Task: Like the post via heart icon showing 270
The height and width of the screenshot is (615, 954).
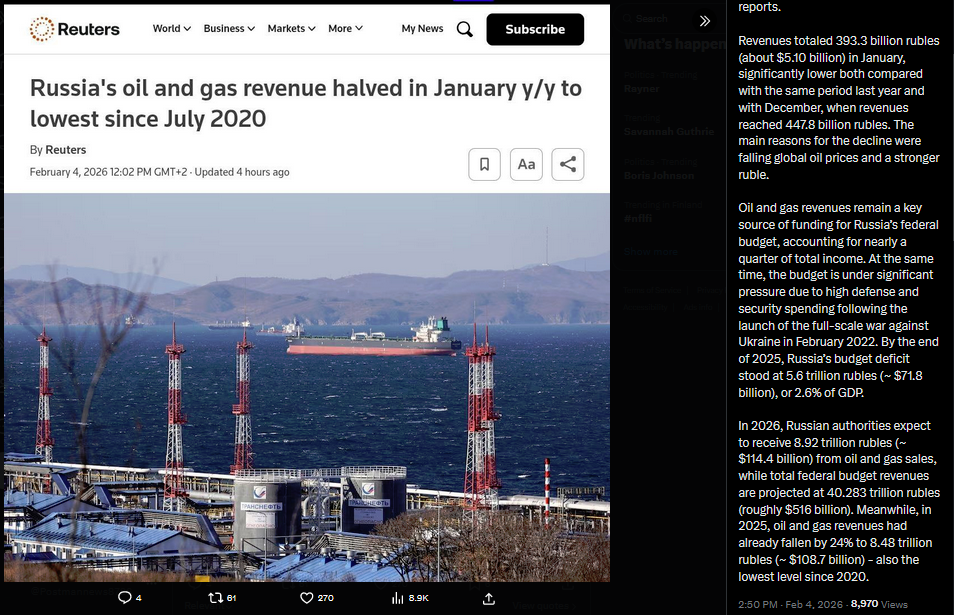Action: point(317,598)
